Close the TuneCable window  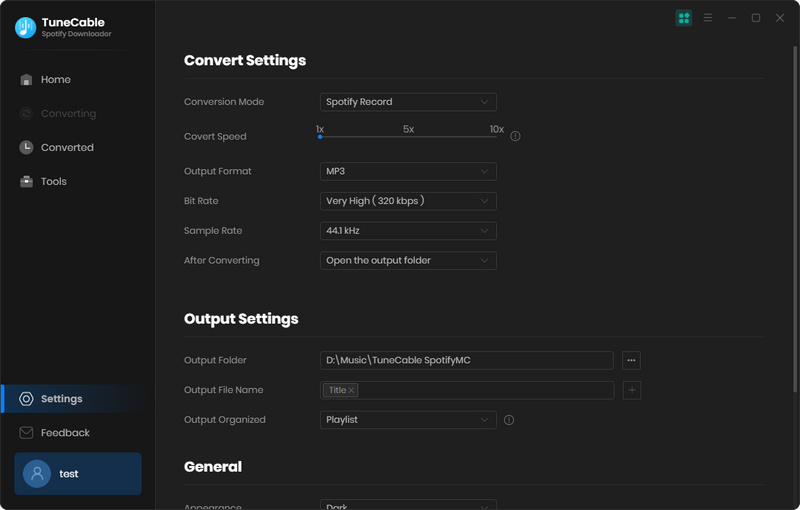[780, 18]
